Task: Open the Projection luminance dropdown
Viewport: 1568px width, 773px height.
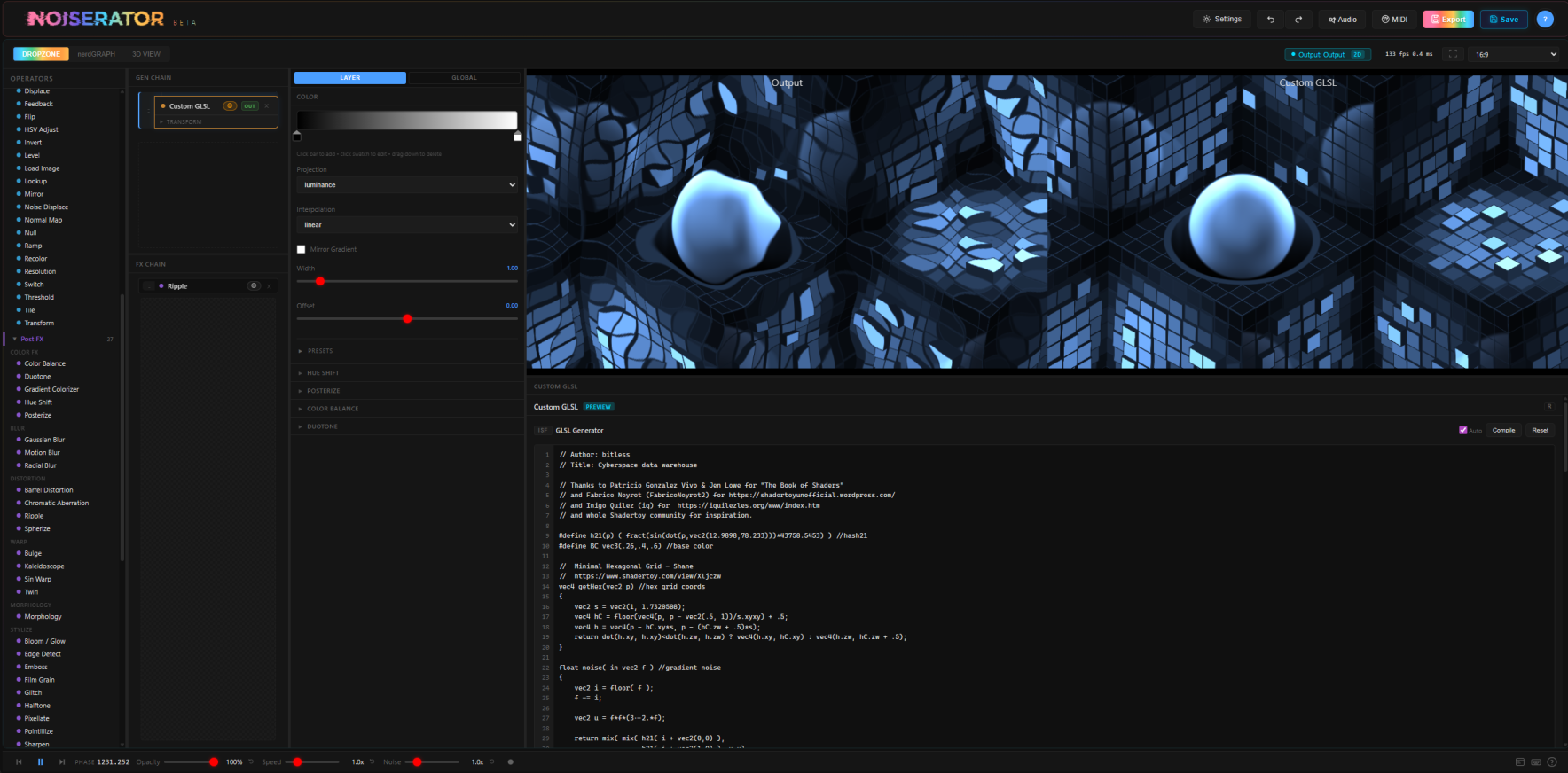Action: click(x=407, y=185)
